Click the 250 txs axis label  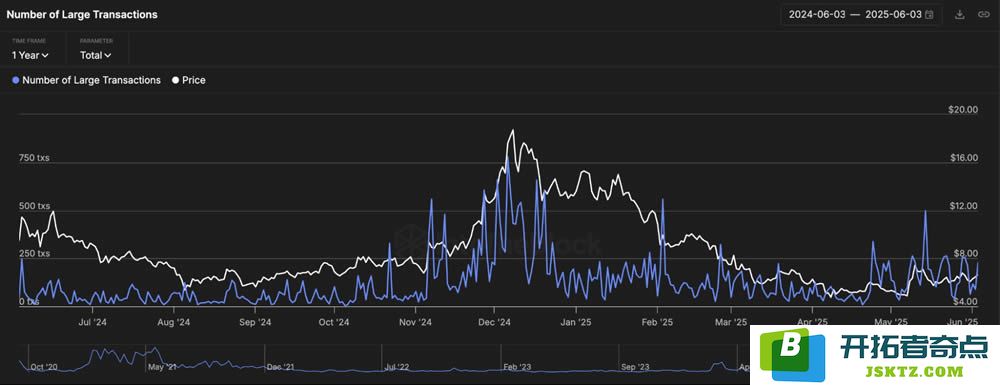click(x=34, y=253)
